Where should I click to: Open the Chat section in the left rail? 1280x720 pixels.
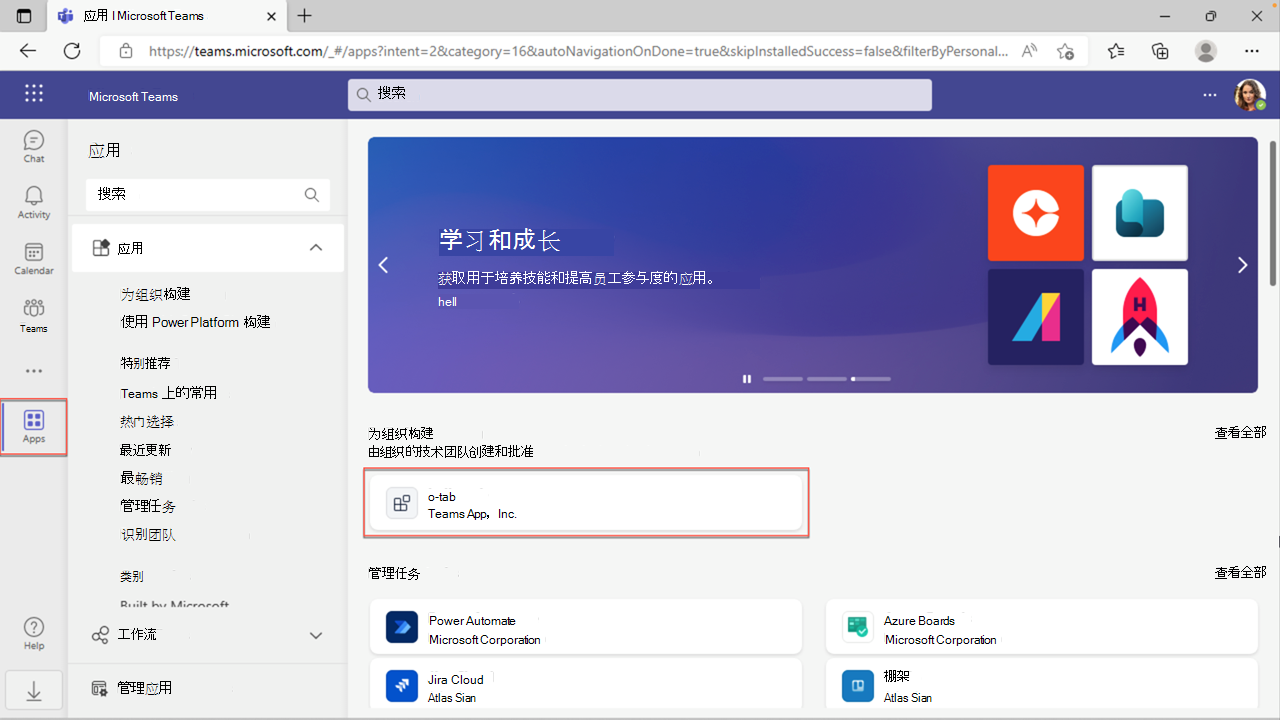34,147
